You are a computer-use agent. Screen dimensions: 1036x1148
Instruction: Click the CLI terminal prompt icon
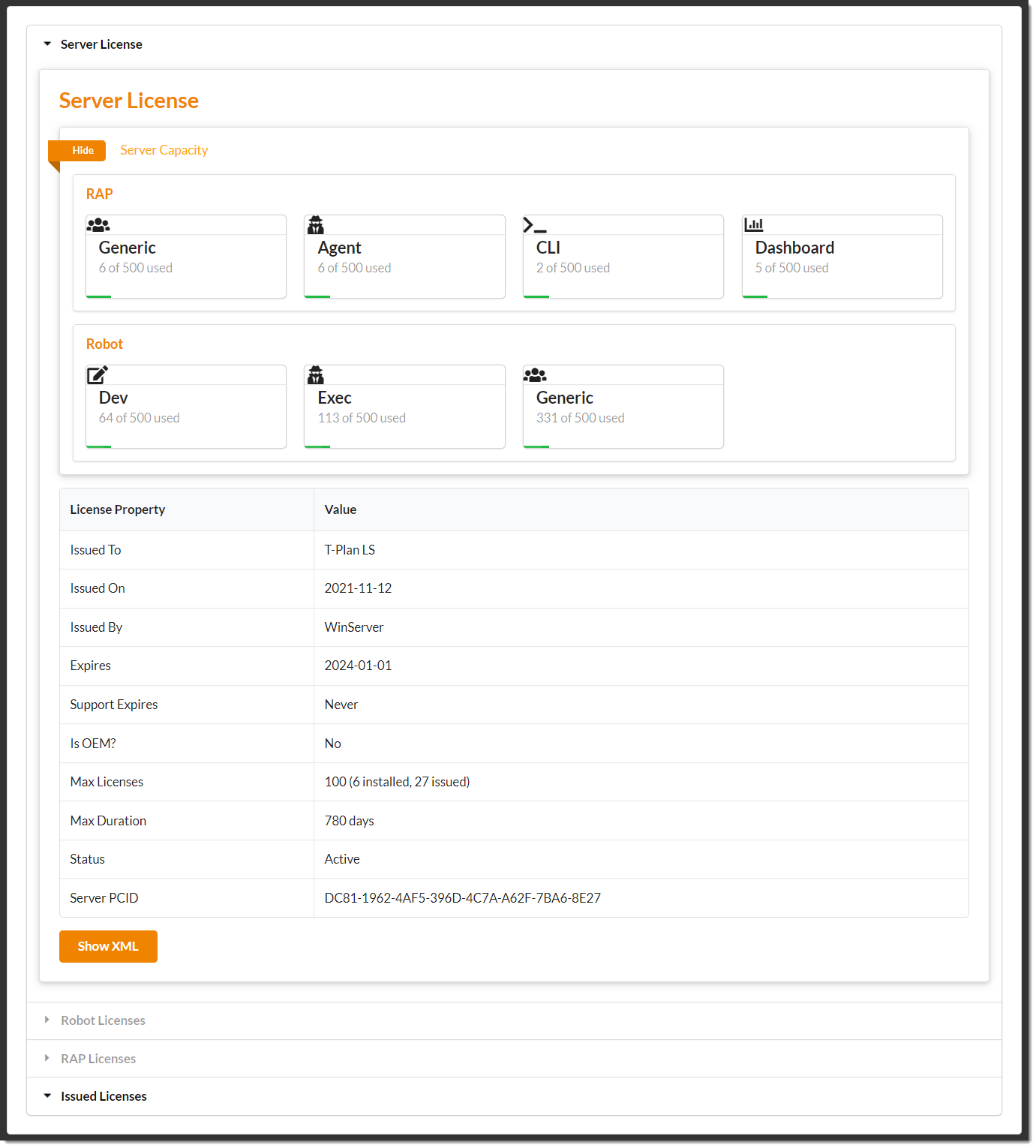point(534,225)
